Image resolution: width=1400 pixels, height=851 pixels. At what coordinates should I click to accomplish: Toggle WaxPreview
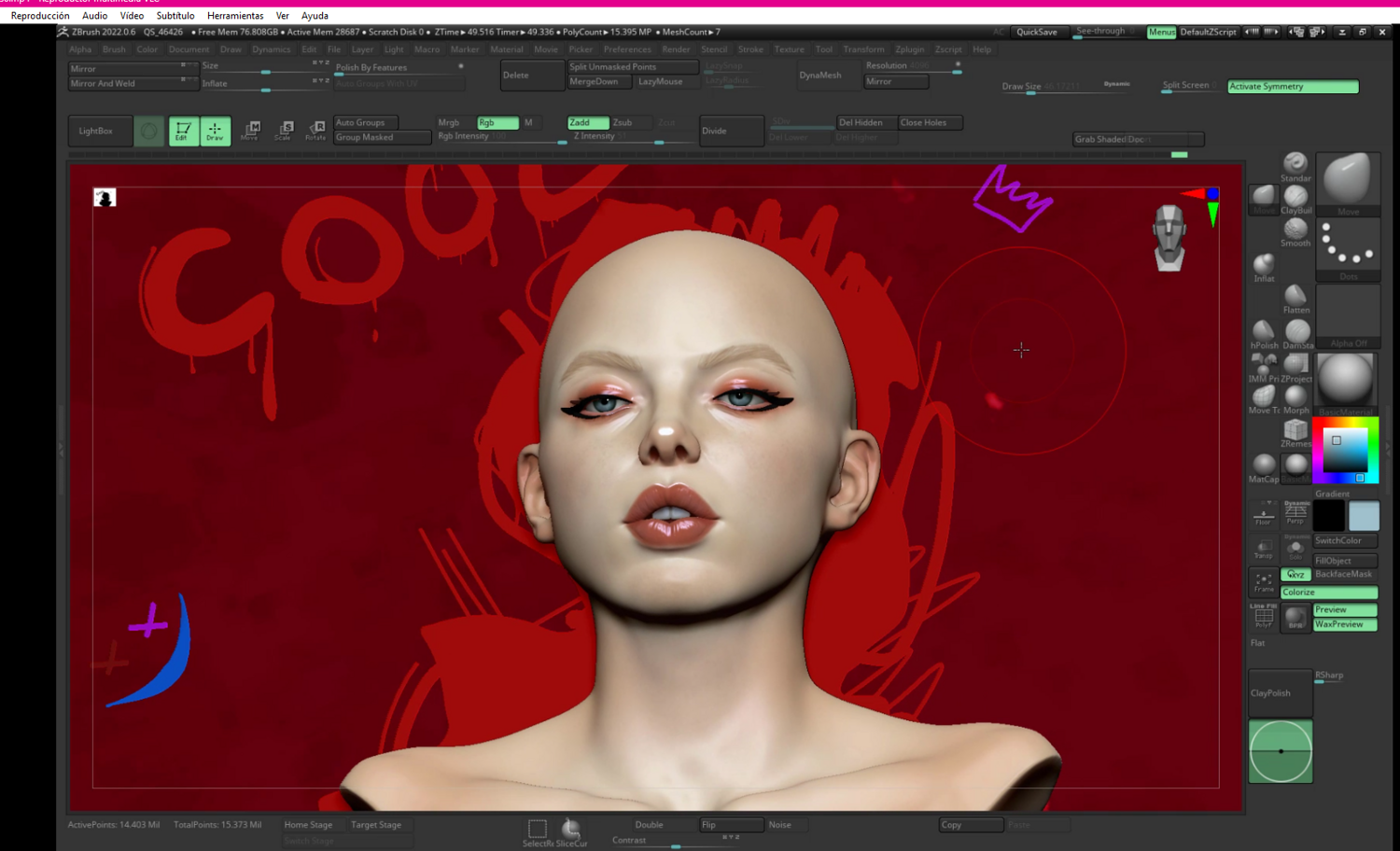pos(1345,624)
